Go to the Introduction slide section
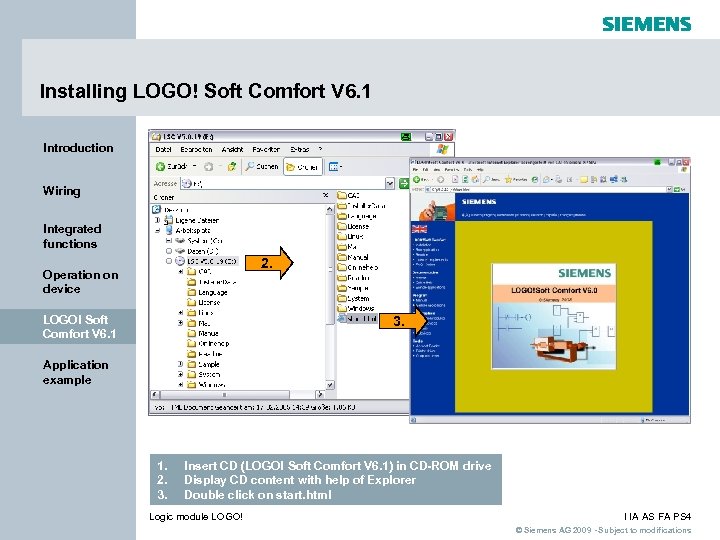 pyautogui.click(x=78, y=148)
